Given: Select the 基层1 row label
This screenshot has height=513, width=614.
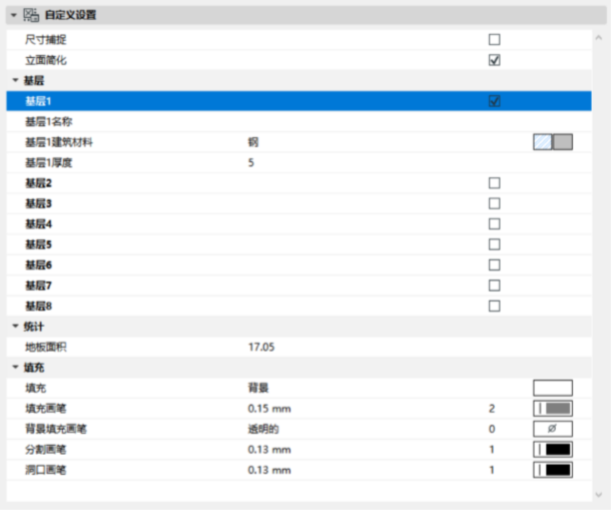Looking at the screenshot, I should click(38, 101).
